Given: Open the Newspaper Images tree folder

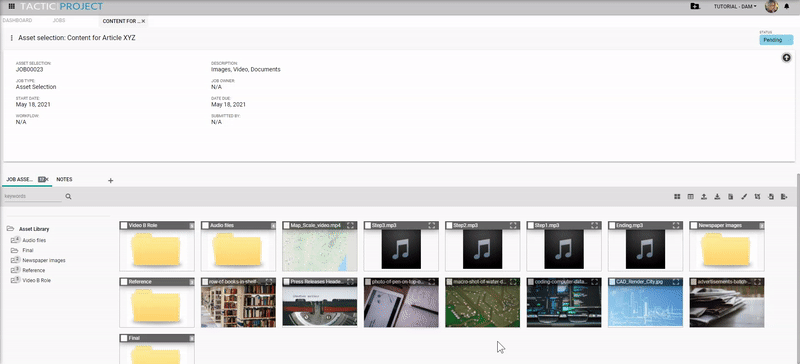Looking at the screenshot, I should coord(43,260).
